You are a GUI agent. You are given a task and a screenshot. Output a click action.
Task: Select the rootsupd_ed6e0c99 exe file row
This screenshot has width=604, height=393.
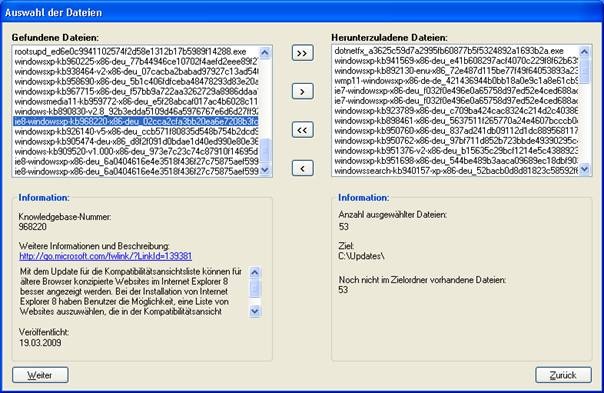tap(136, 51)
